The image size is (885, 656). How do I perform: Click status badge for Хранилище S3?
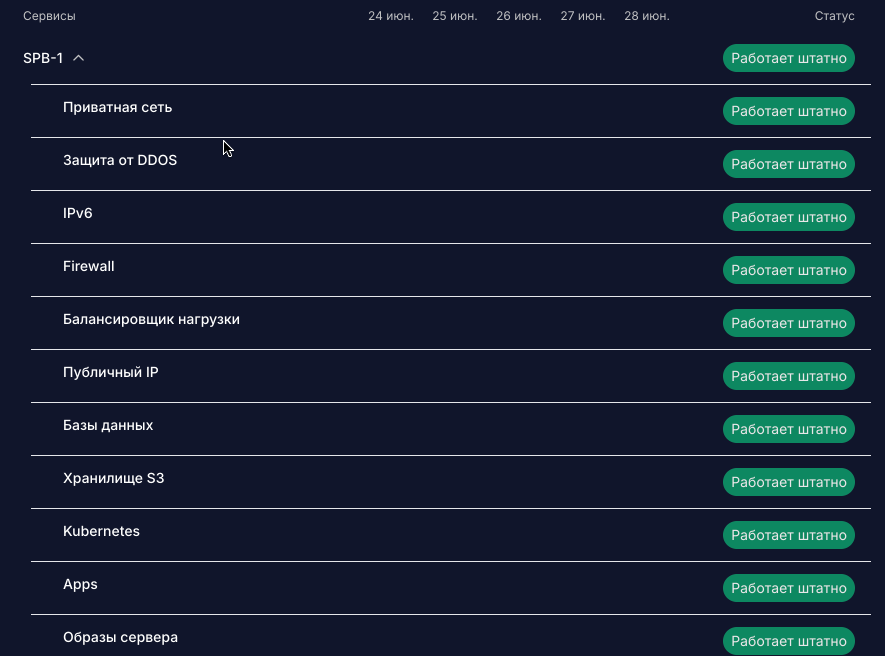click(788, 482)
